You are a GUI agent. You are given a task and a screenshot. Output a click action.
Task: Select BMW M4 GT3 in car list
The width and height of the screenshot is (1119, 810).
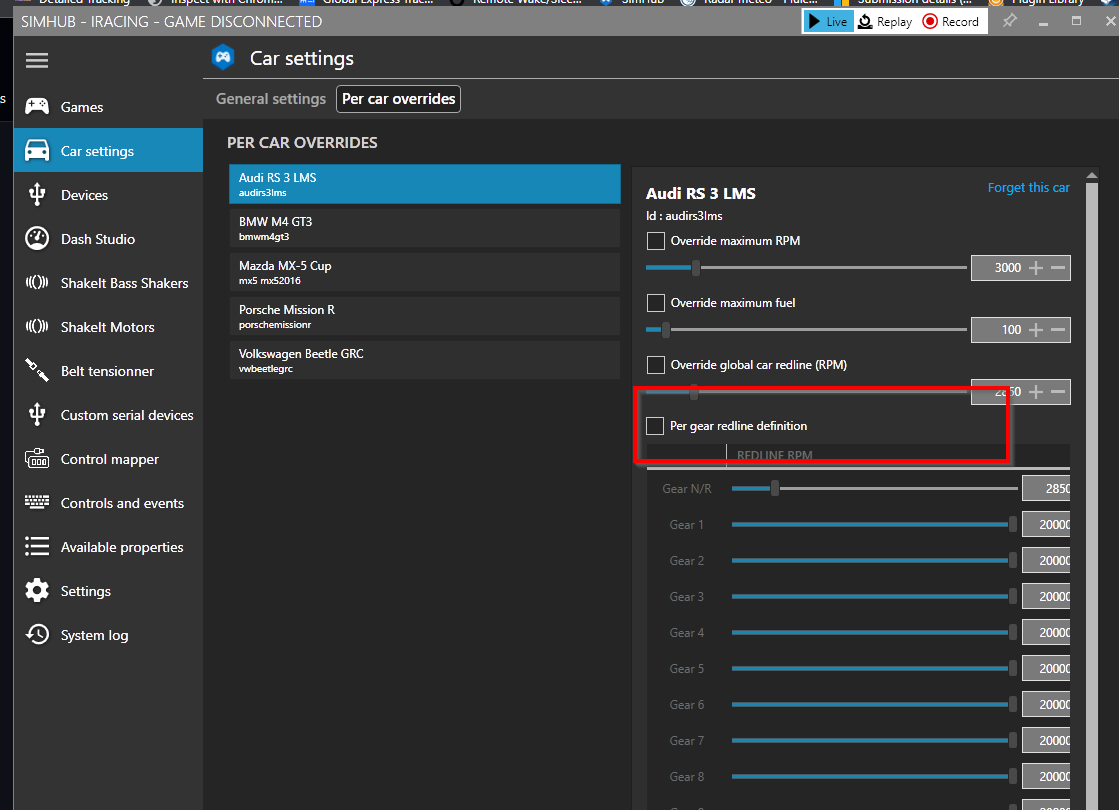click(425, 228)
